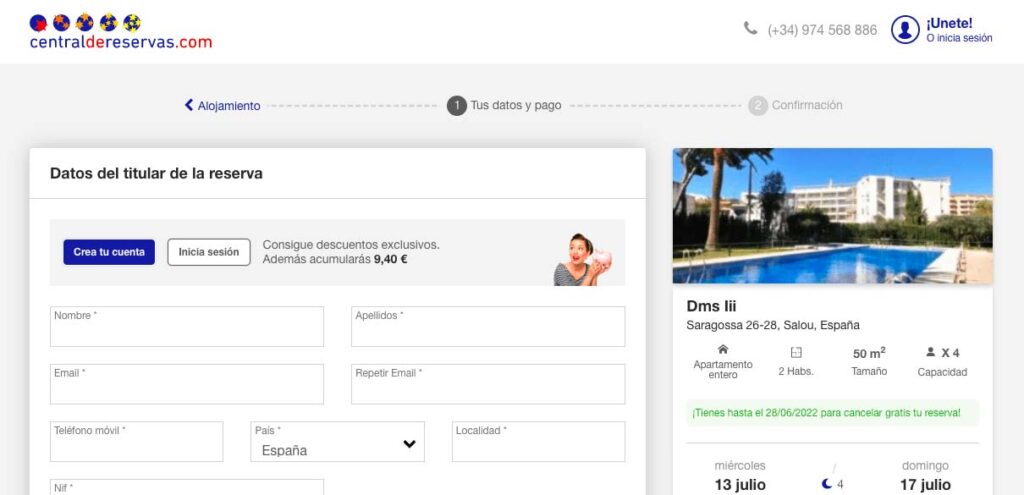Click the free cancellation notice 28/06/2022
This screenshot has width=1024, height=495.
click(x=833, y=413)
